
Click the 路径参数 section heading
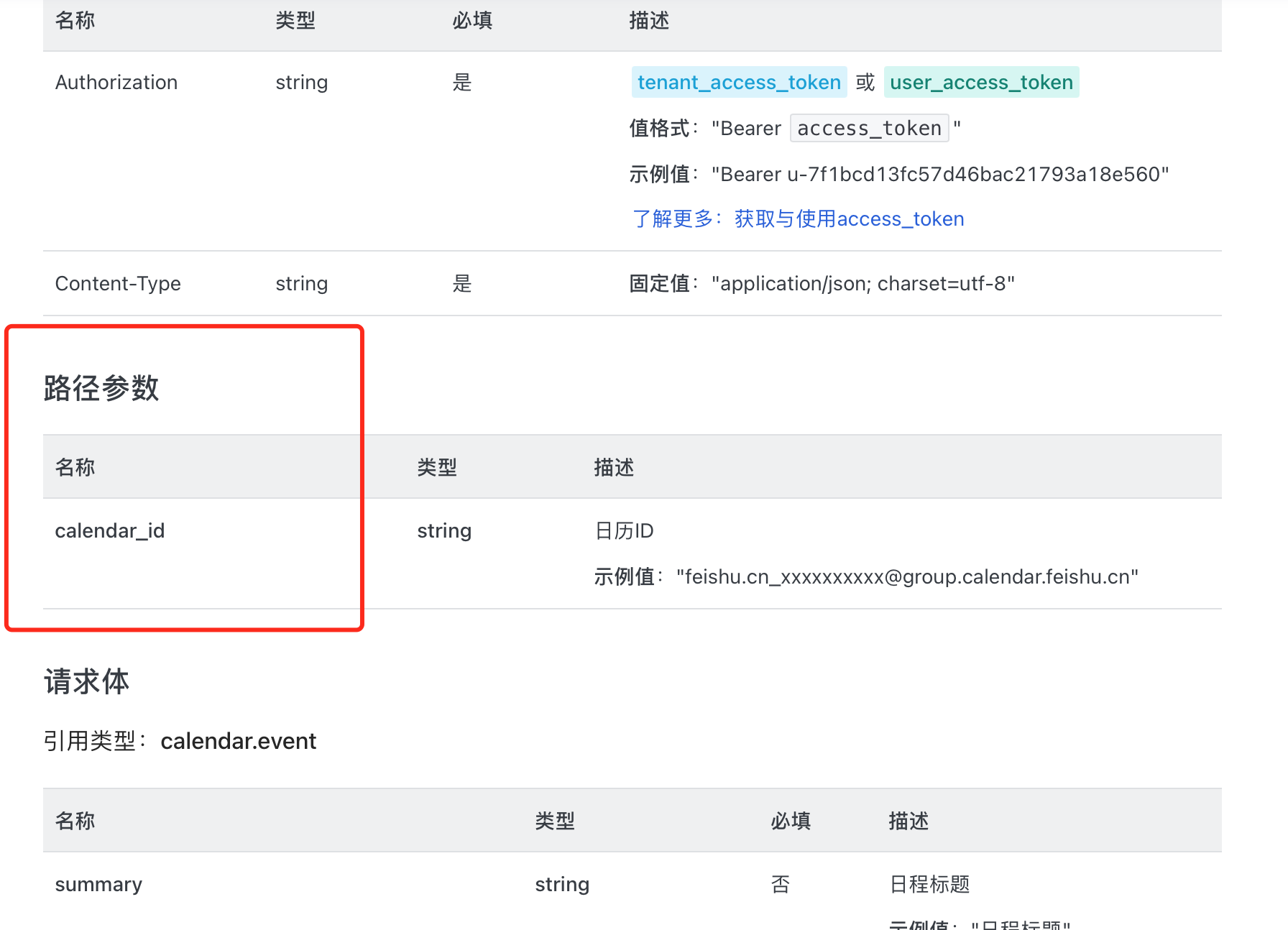click(101, 388)
